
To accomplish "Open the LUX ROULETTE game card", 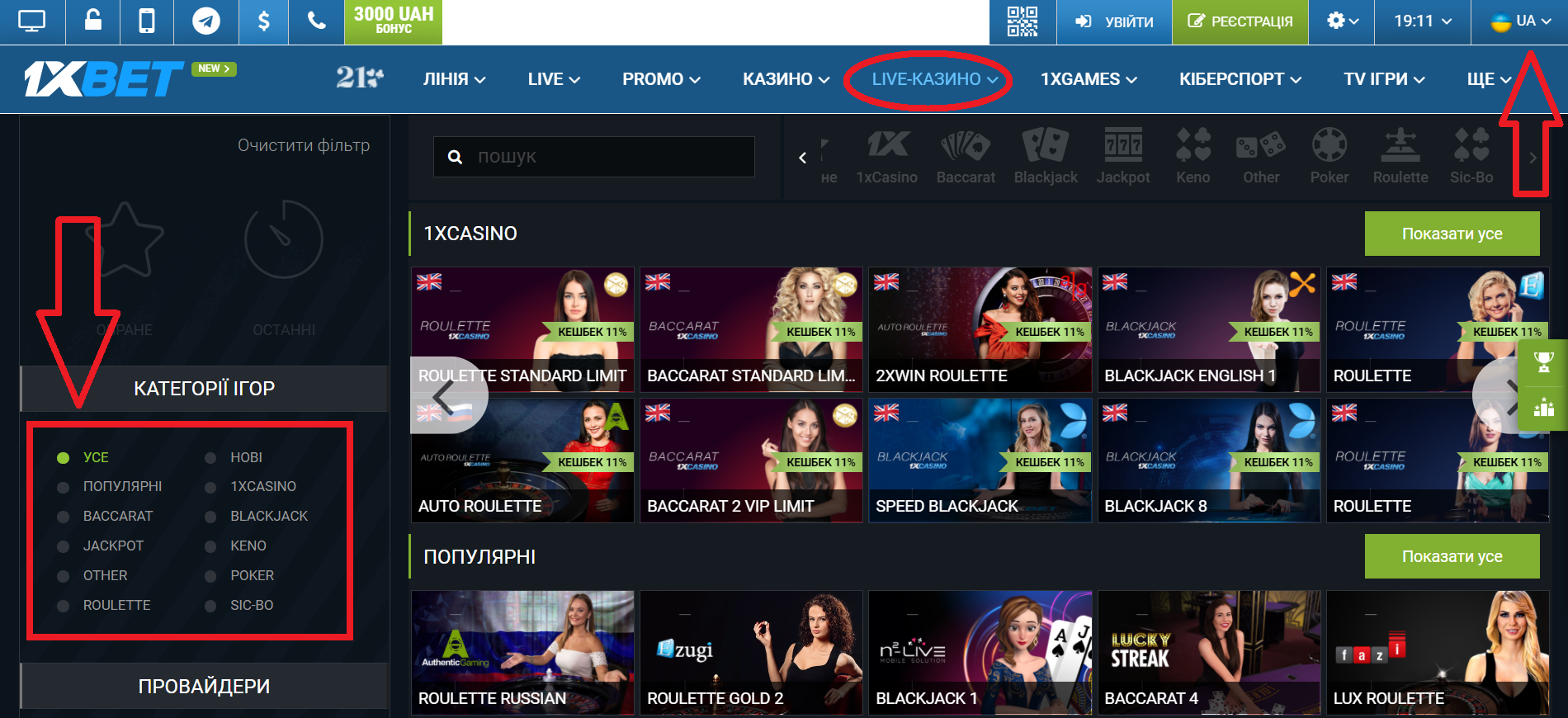I will [x=1438, y=653].
